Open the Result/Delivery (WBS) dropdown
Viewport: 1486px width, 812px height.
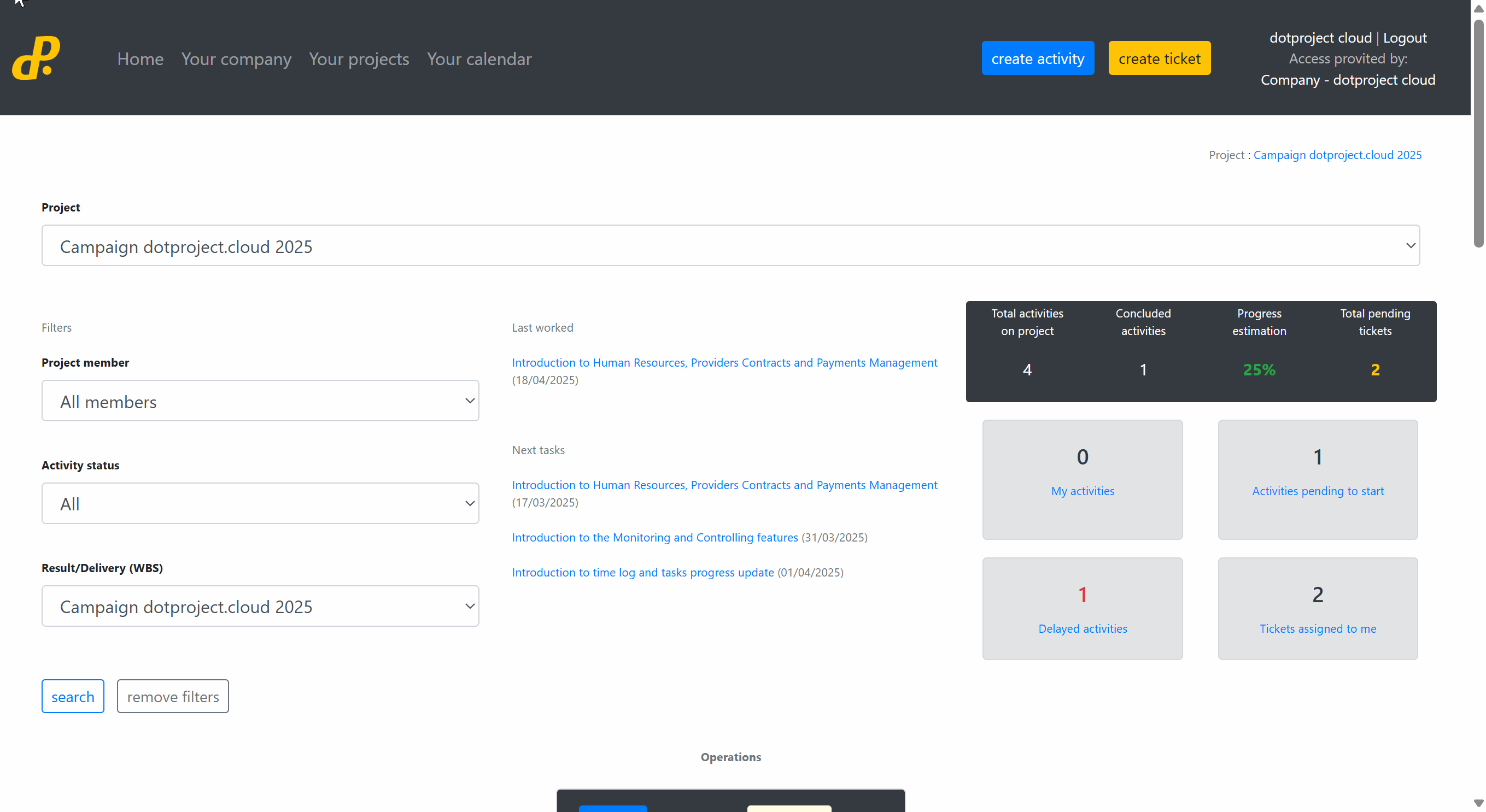tap(260, 606)
